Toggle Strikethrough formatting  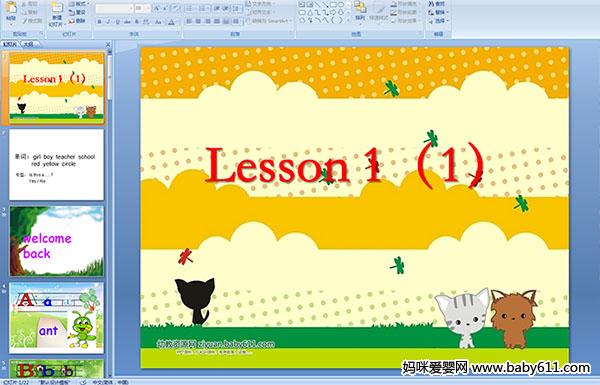127,22
